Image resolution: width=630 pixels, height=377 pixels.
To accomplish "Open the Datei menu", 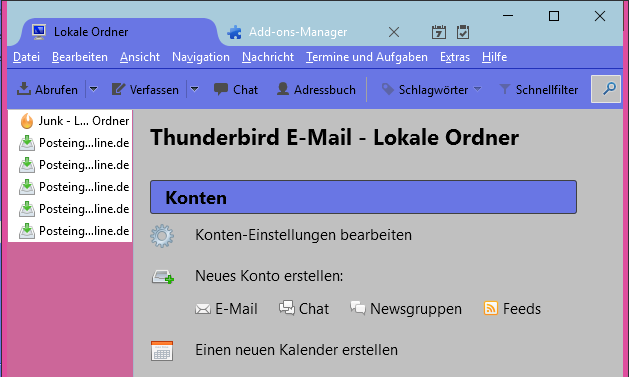I will pyautogui.click(x=26, y=57).
